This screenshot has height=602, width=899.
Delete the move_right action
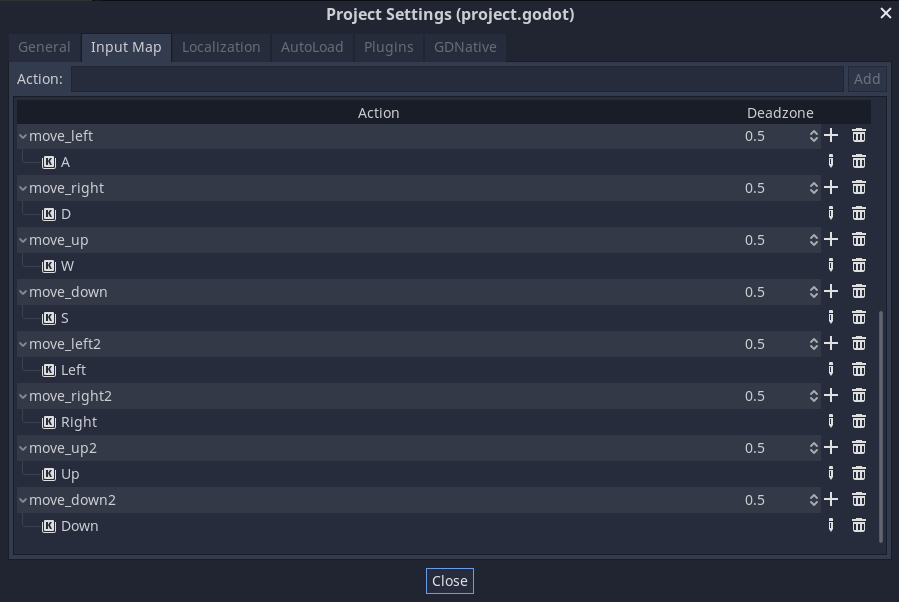(x=858, y=187)
